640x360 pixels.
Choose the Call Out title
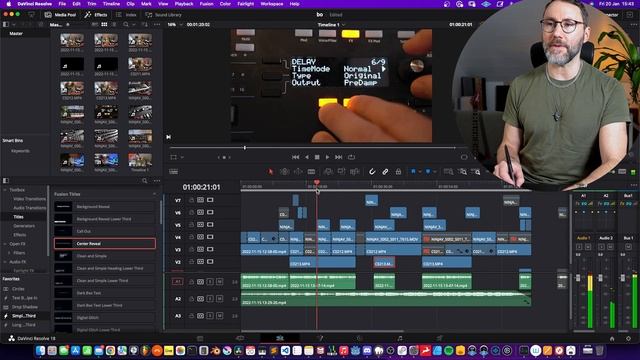(105, 231)
